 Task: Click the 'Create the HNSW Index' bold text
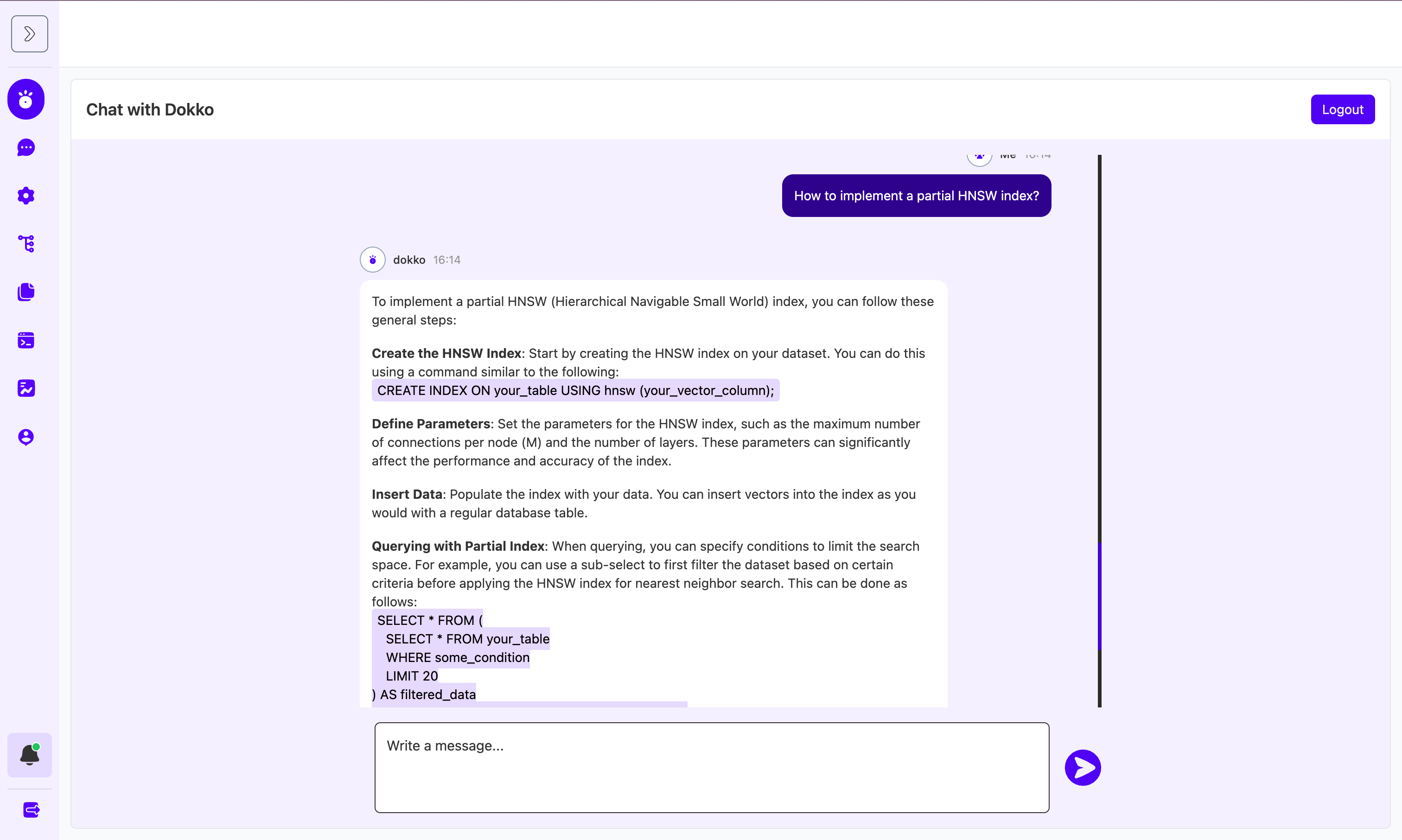[x=446, y=353]
